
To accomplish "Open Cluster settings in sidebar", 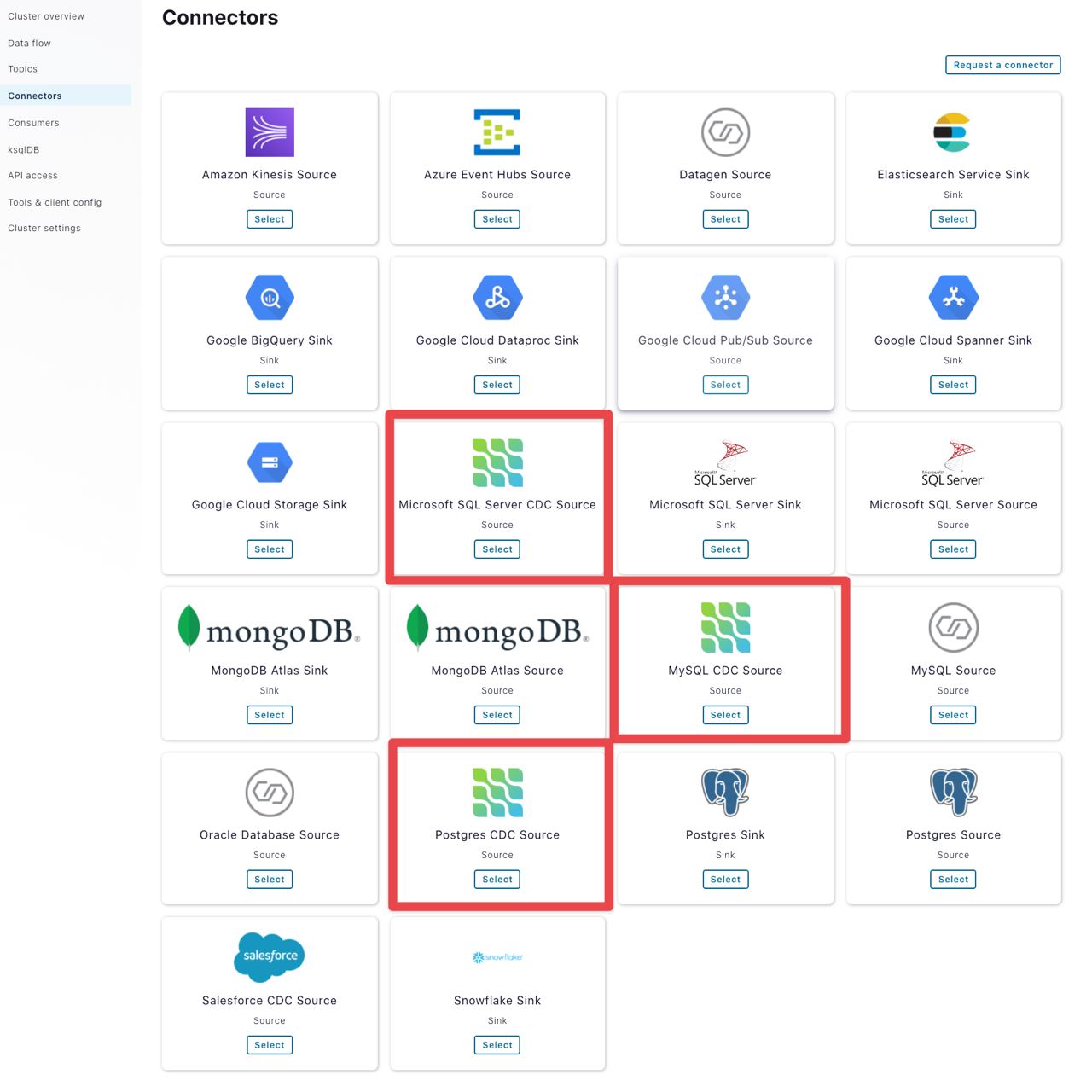I will pos(44,229).
